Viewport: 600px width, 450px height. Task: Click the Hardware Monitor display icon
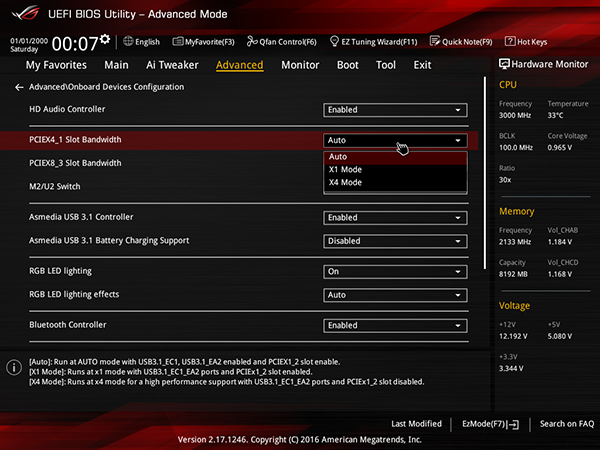(x=504, y=64)
